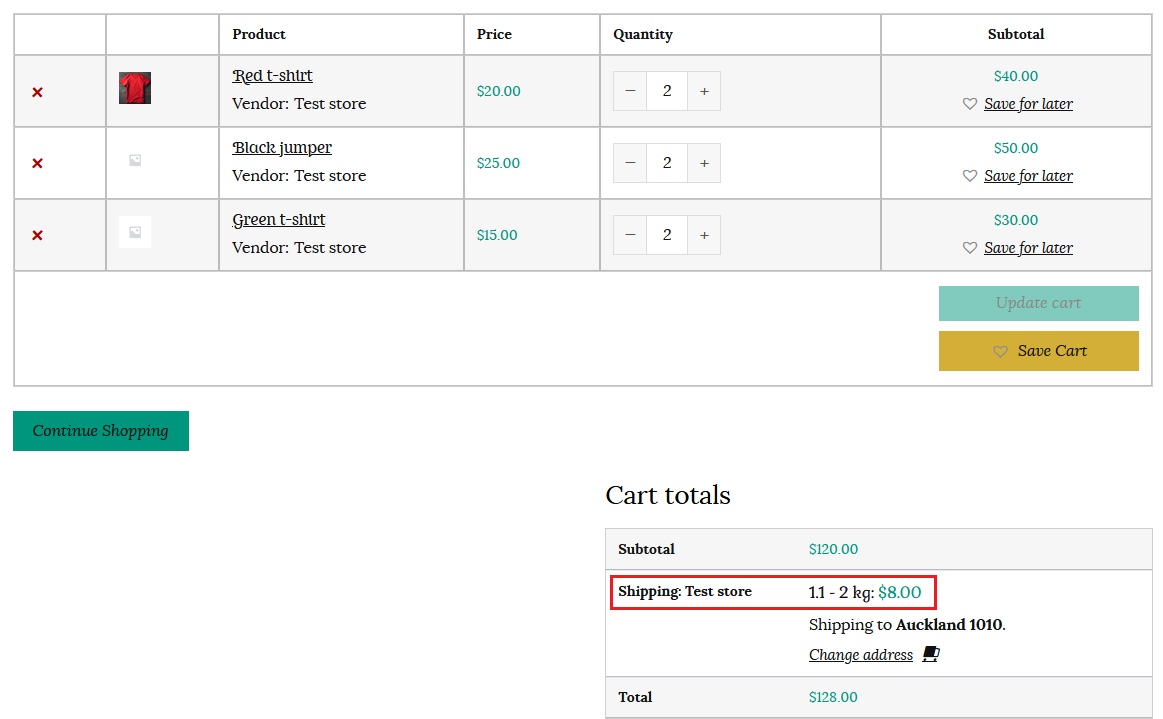This screenshot has height=719, width=1163.
Task: Save Red t-shirt for later link
Action: [x=1028, y=104]
